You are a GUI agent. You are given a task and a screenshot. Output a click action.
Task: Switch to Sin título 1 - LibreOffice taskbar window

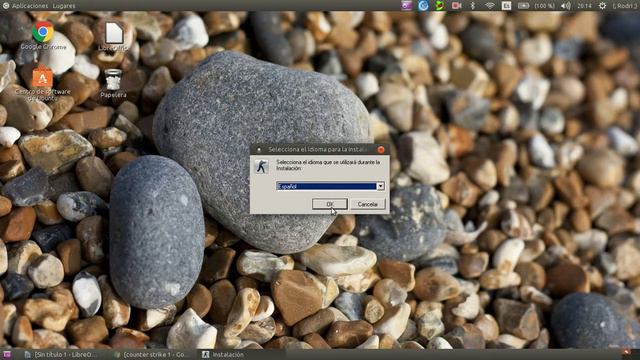point(61,354)
